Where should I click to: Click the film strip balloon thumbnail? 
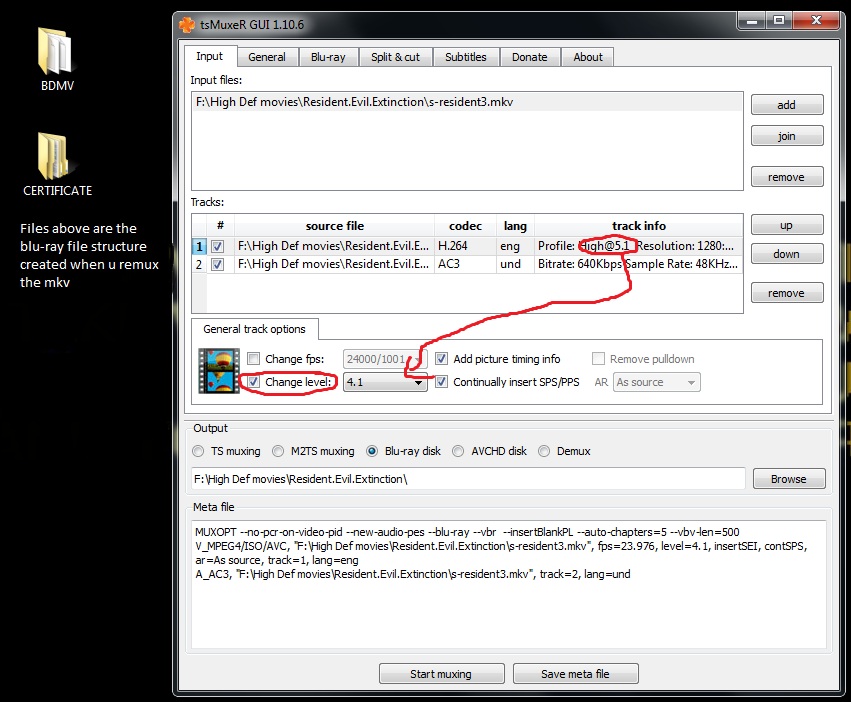(219, 370)
